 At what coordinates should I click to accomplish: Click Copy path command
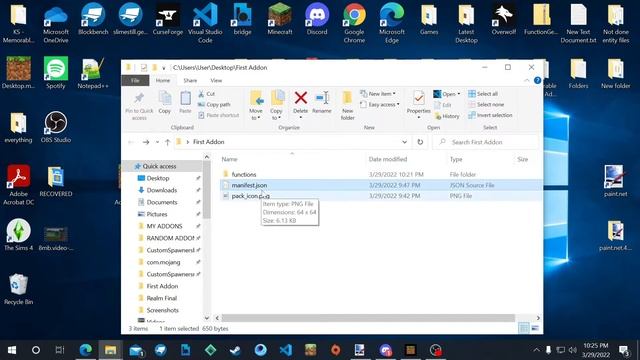pyautogui.click(x=214, y=104)
